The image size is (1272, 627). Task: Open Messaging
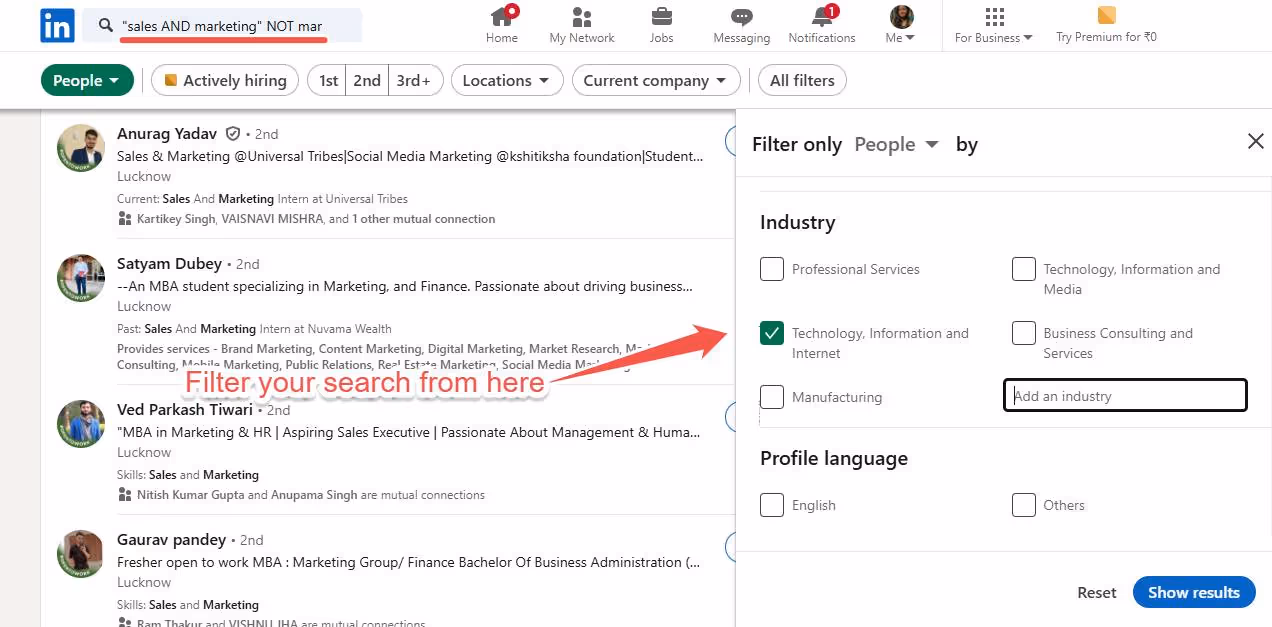click(x=741, y=24)
